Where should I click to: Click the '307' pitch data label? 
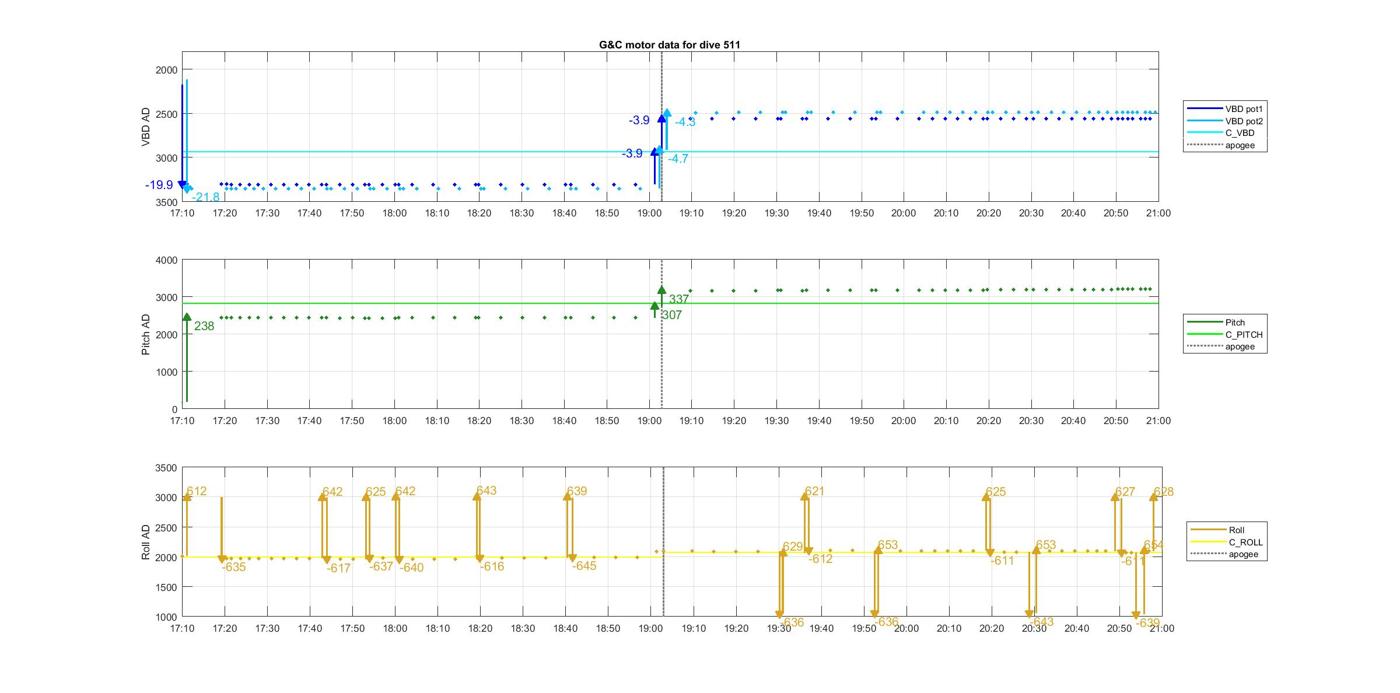pos(671,314)
